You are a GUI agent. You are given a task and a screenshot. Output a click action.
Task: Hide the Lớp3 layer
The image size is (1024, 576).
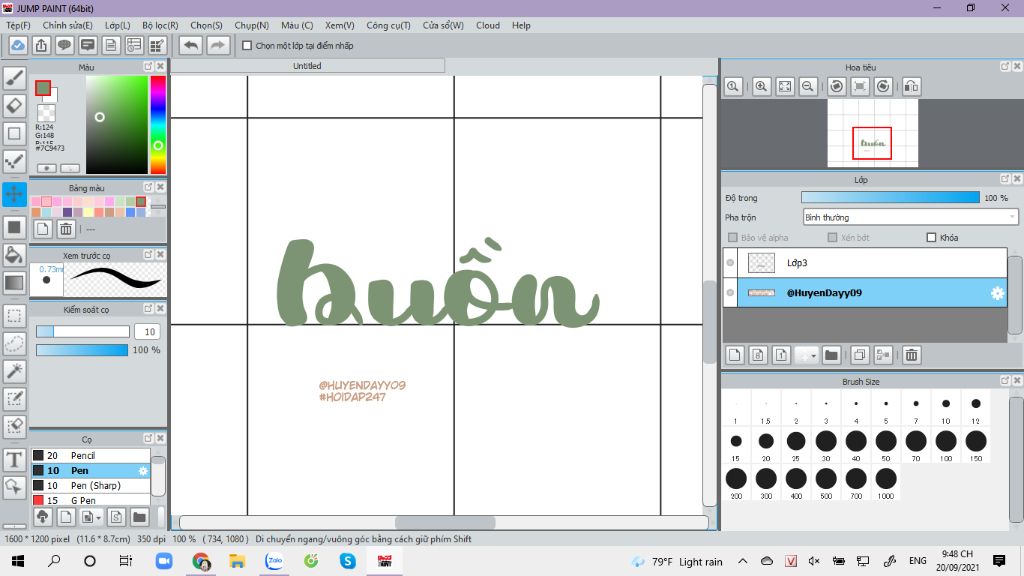[x=730, y=263]
